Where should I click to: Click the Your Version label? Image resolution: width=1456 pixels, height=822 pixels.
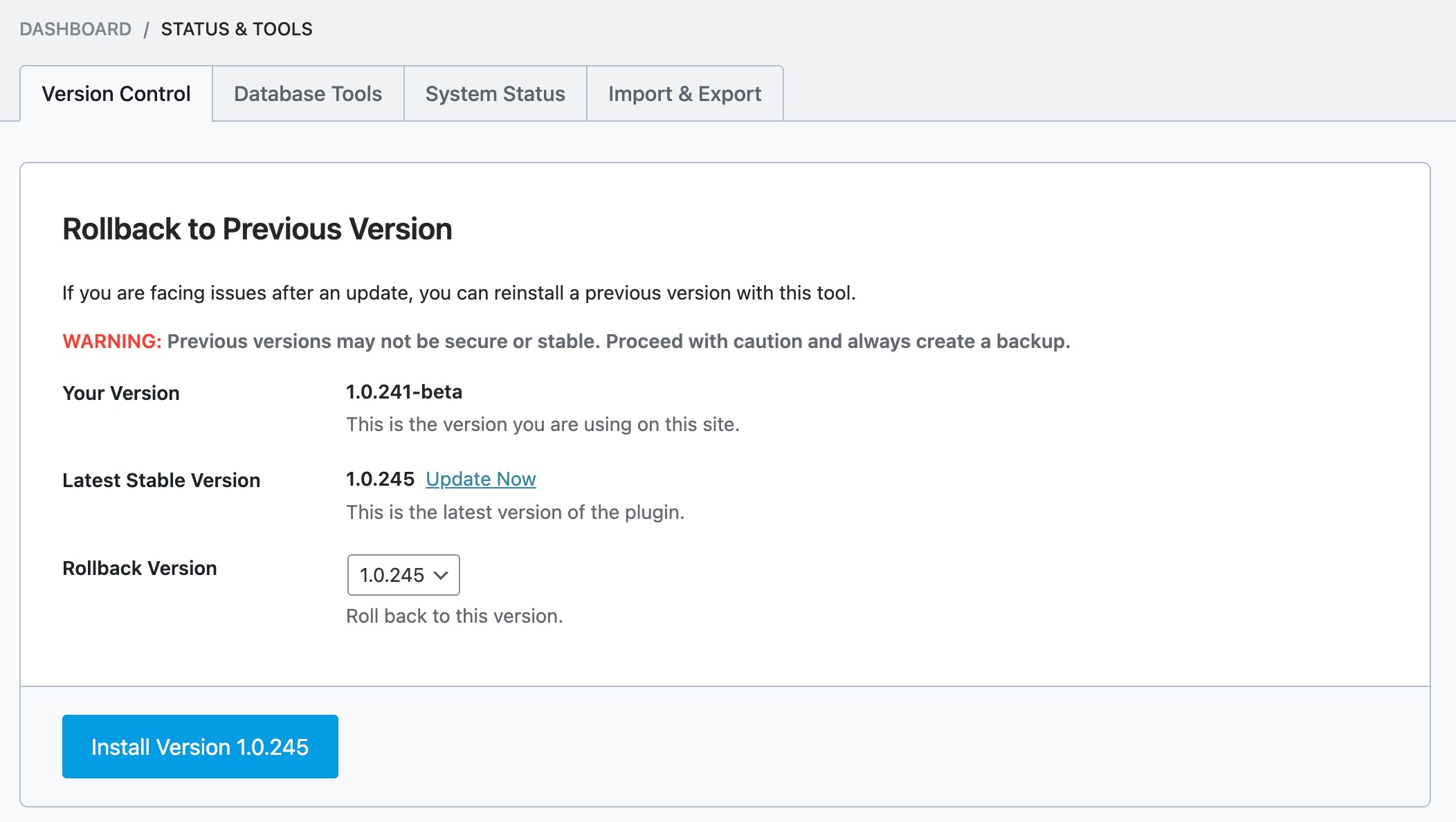click(121, 393)
